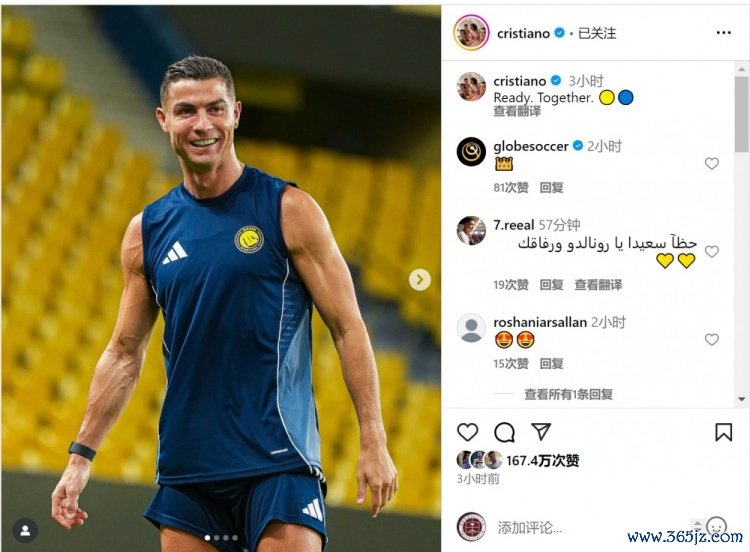
Task: Click the 添加评论 input field
Action: point(593,528)
